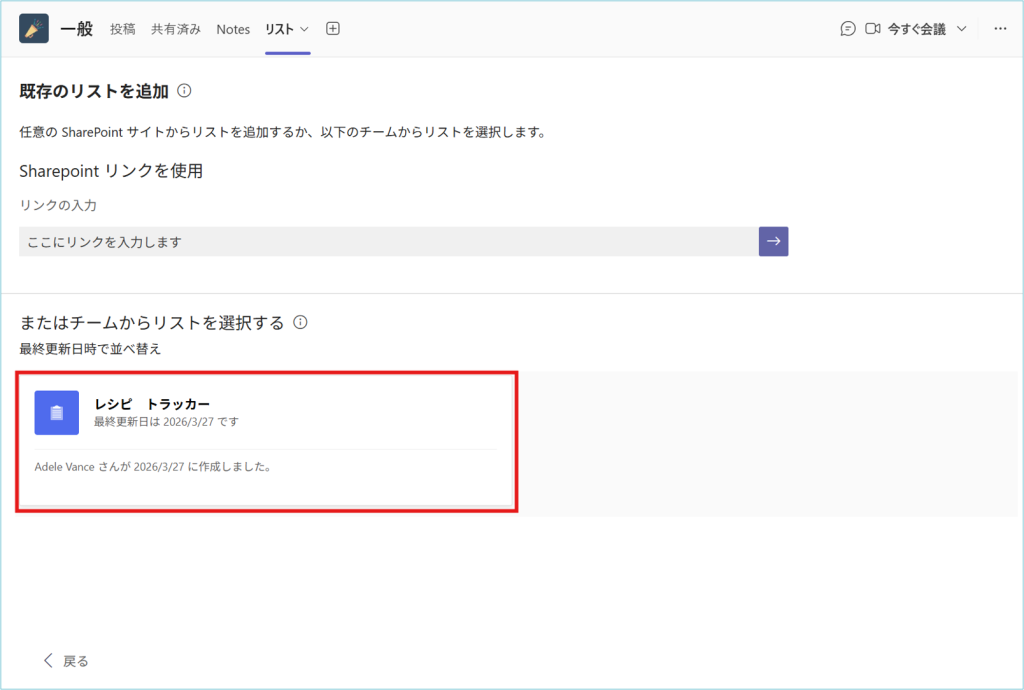This screenshot has width=1024, height=690.
Task: Click the video camera icon
Action: 873,29
